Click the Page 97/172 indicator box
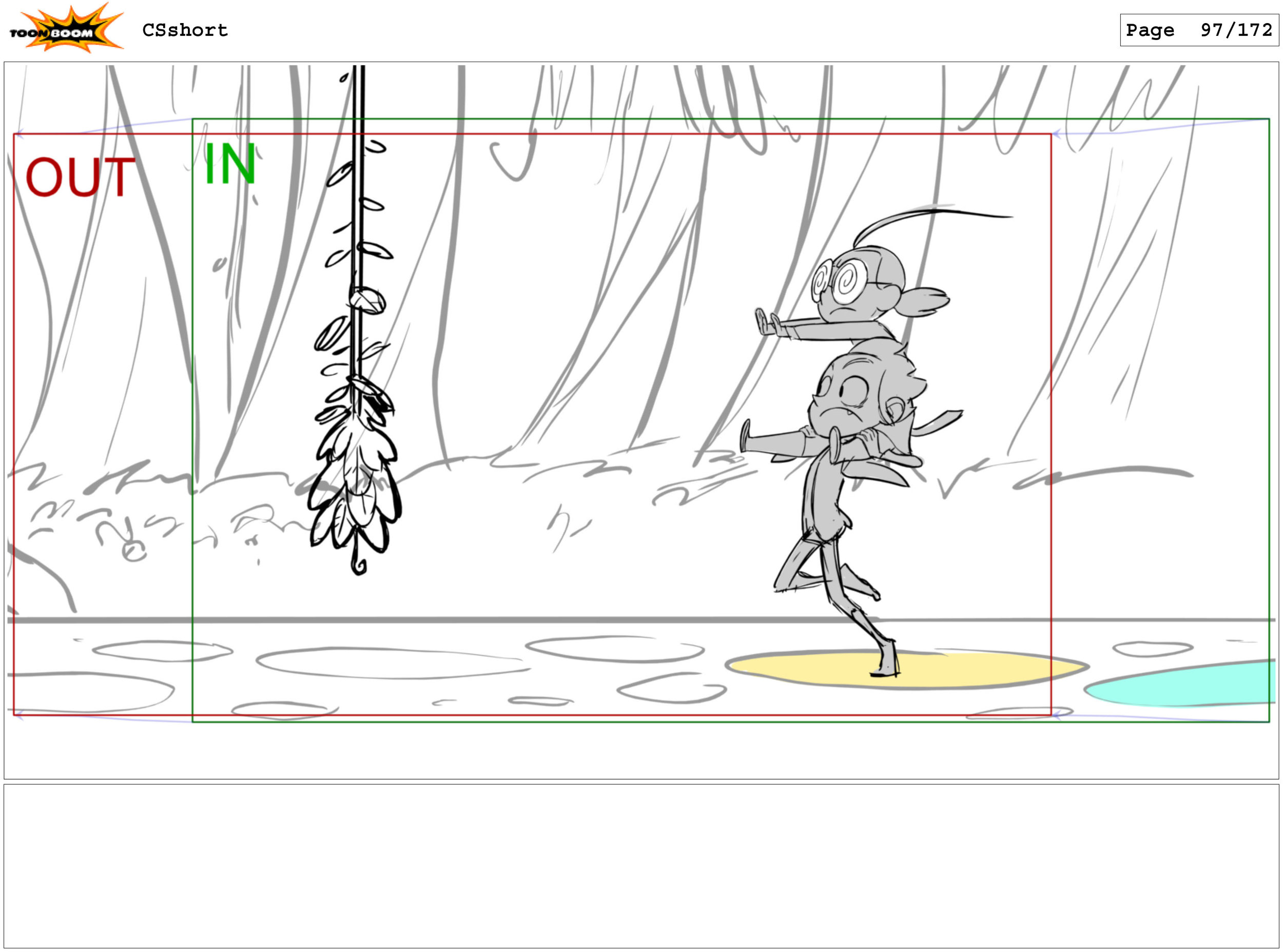The width and height of the screenshot is (1283, 952). [1198, 30]
